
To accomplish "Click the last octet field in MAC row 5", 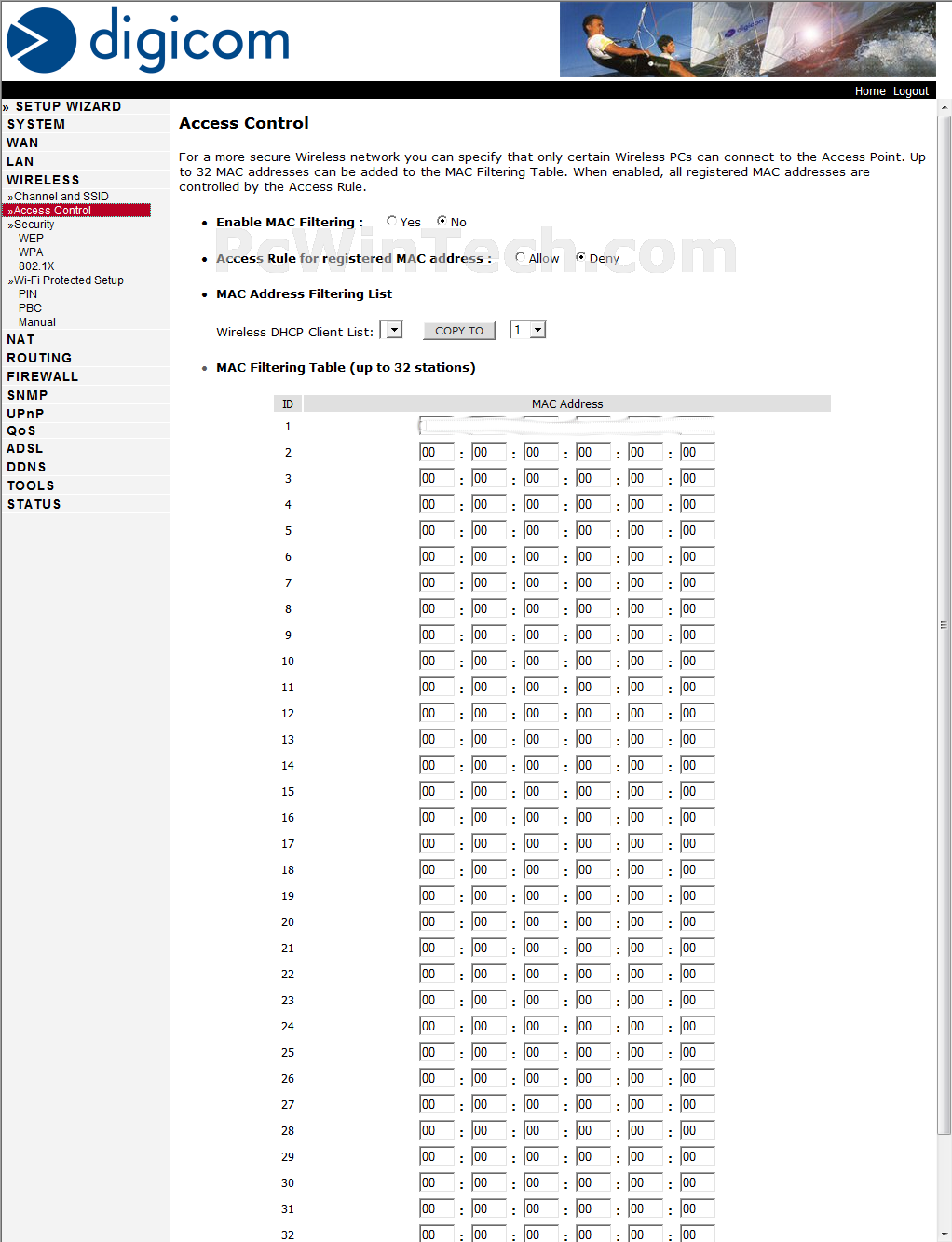I will point(698,530).
